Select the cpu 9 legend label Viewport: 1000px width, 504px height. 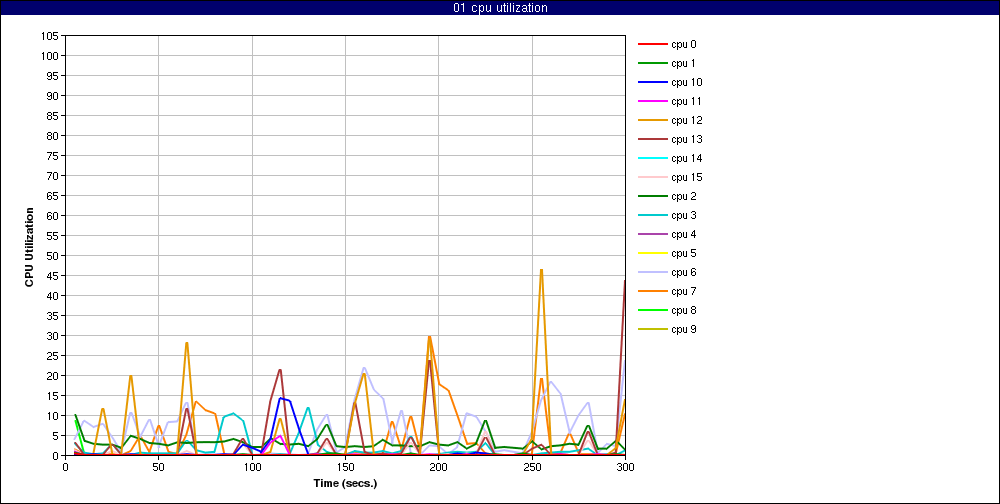tap(684, 329)
